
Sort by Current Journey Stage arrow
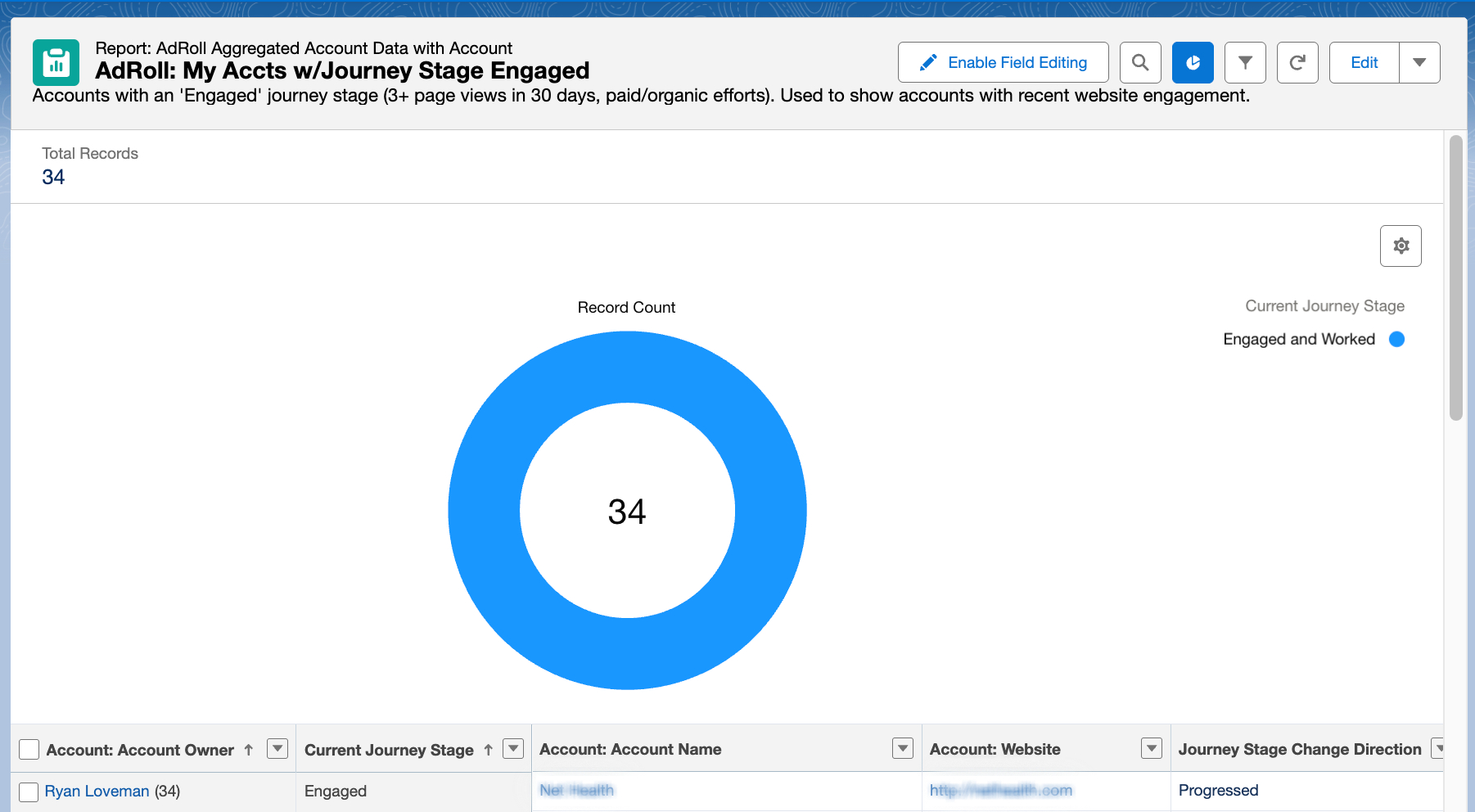tap(489, 750)
